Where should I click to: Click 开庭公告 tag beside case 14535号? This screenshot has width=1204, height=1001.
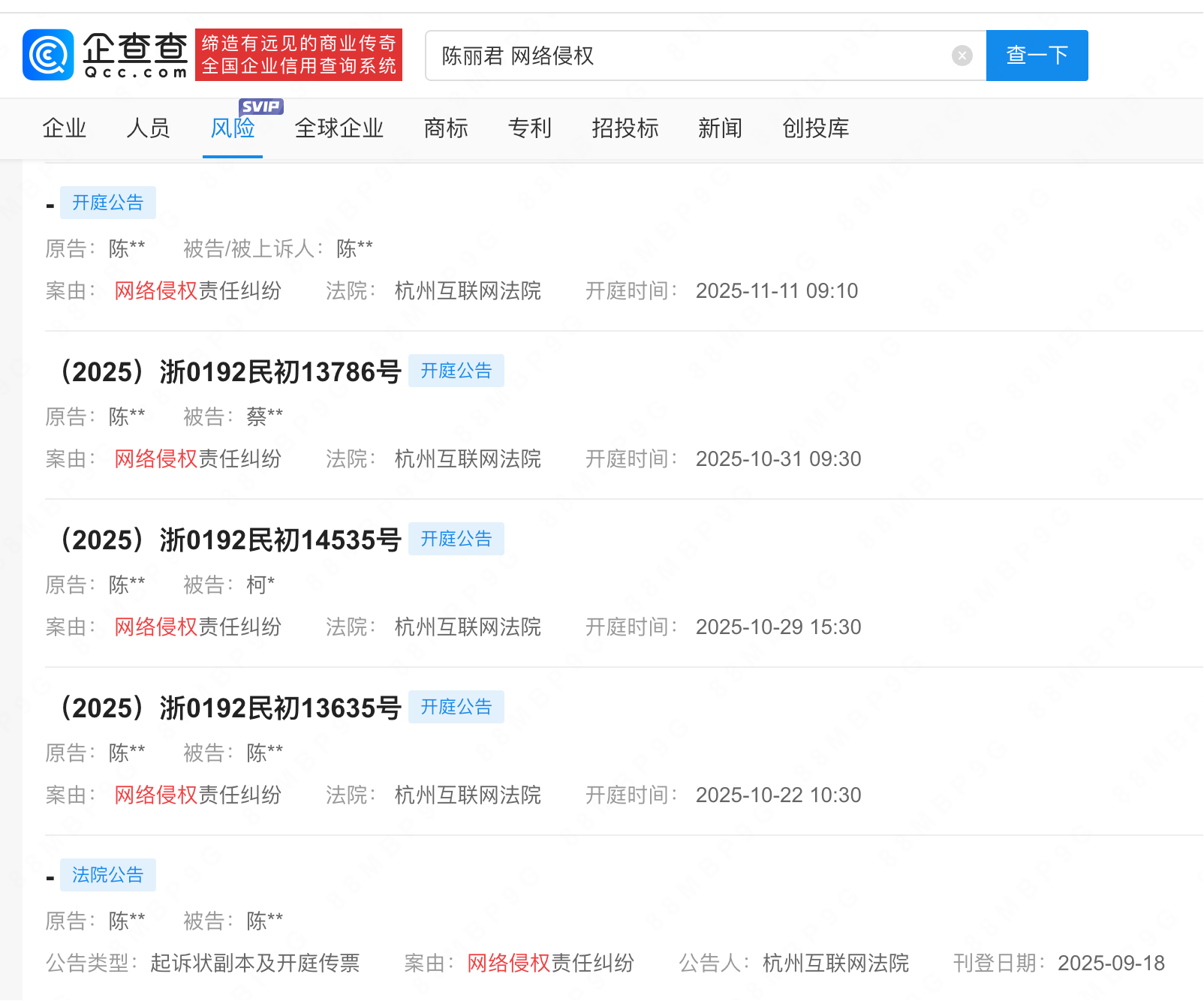click(x=456, y=539)
